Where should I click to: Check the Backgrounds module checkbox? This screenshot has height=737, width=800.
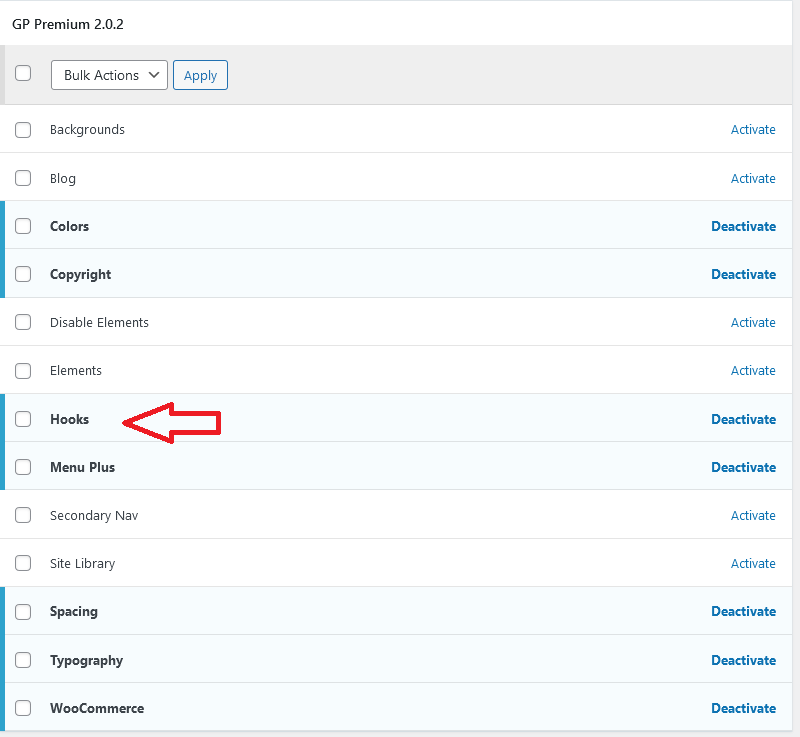[23, 130]
